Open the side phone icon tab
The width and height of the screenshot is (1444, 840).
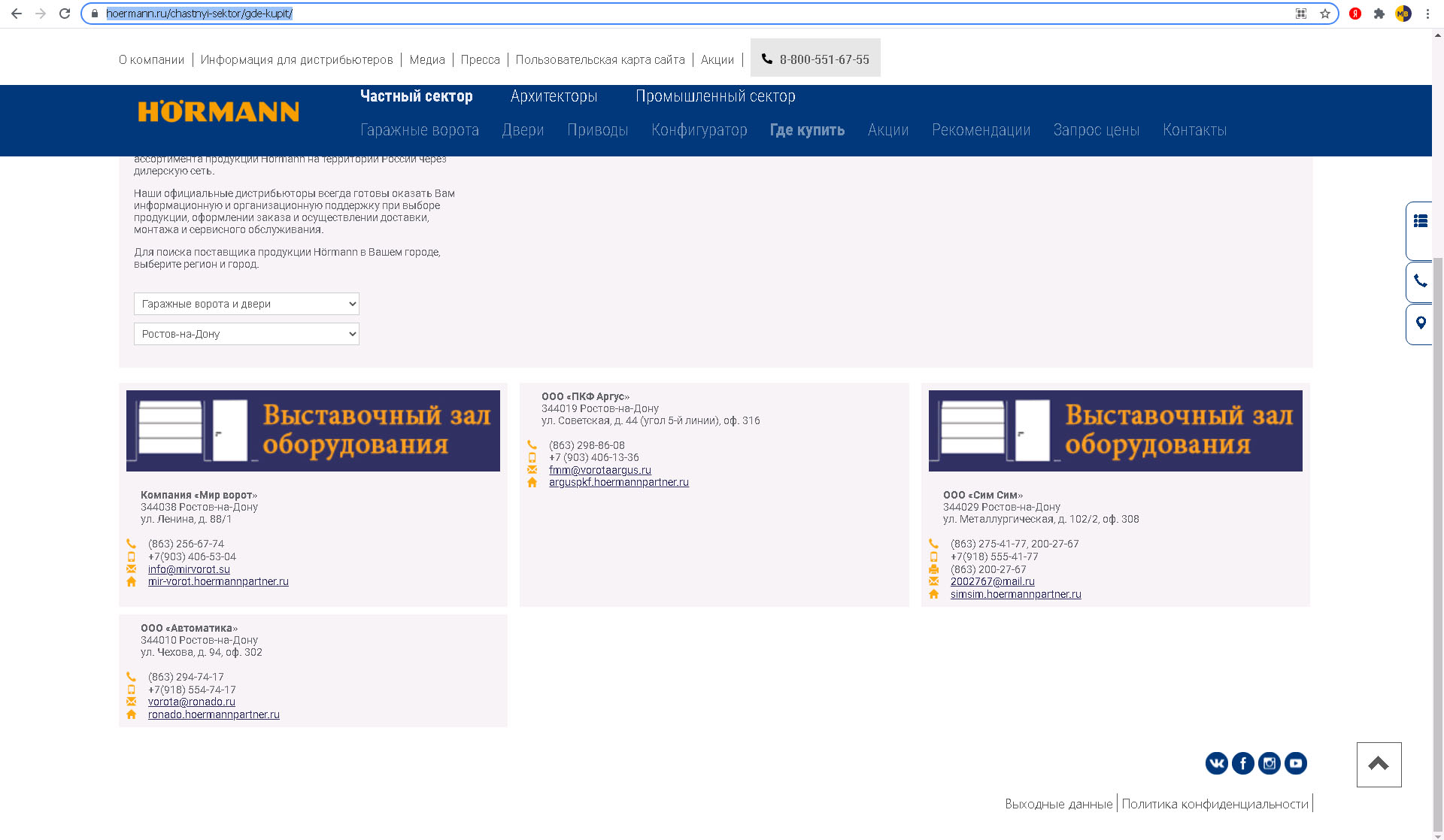click(x=1420, y=281)
